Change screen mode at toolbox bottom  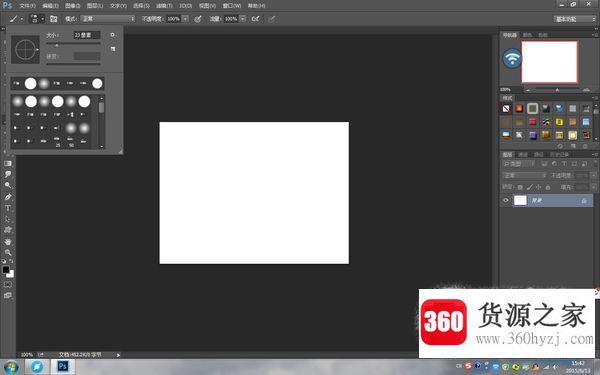[x=8, y=295]
